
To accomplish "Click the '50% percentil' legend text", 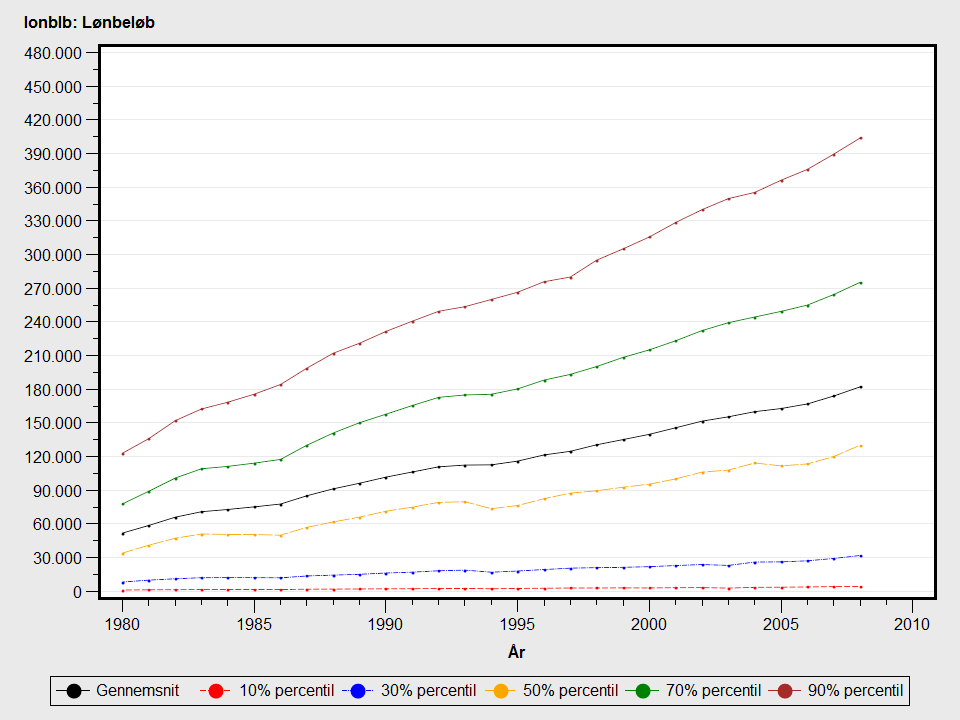I will [568, 691].
